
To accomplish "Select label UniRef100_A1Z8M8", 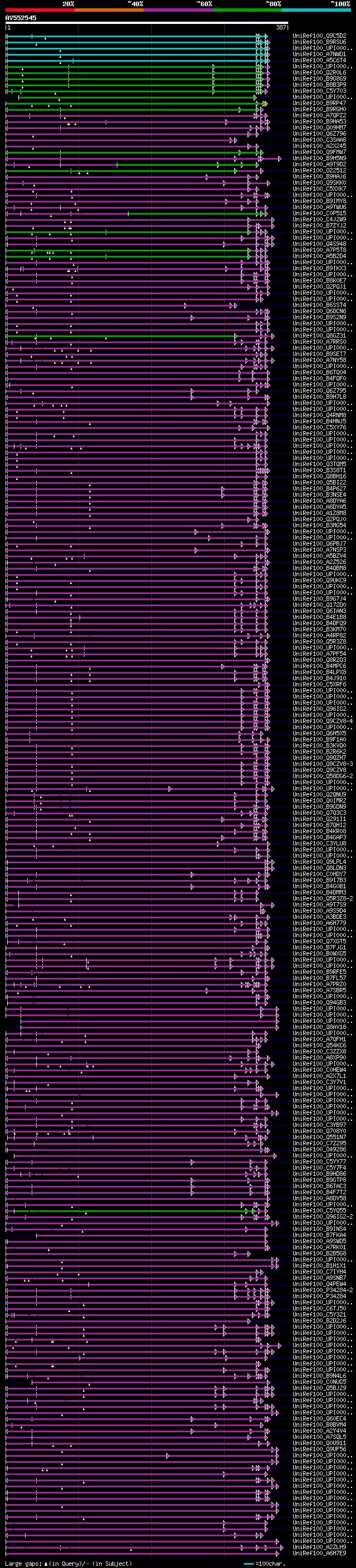I will click(x=319, y=513).
